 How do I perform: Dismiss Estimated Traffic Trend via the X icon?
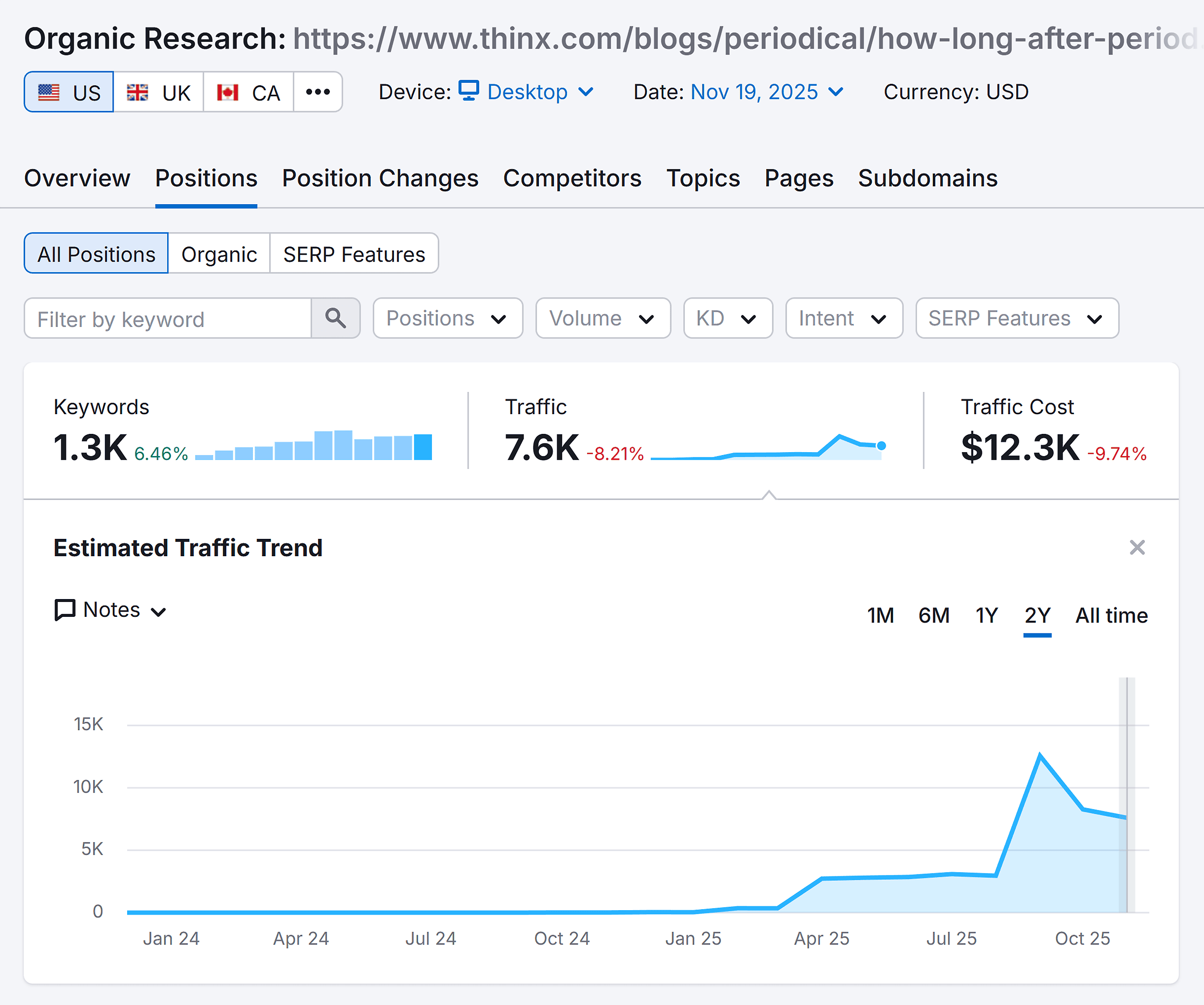tap(1137, 548)
